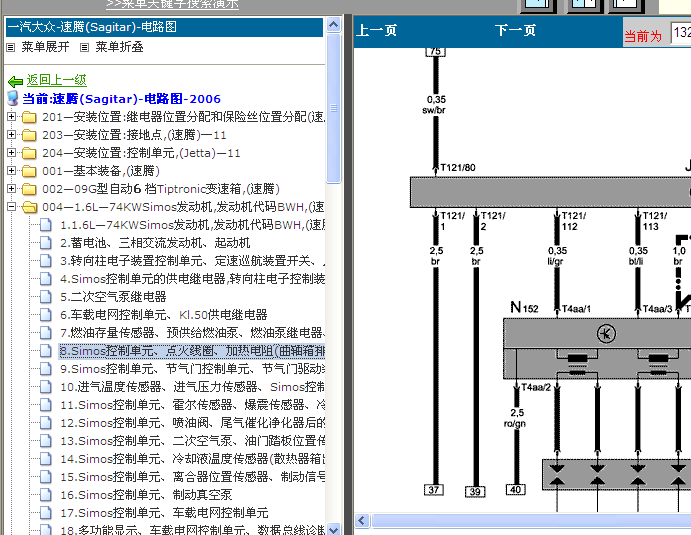Open page 9.Simos控制单元、节气门控制单元
This screenshot has width=691, height=535.
click(193, 369)
